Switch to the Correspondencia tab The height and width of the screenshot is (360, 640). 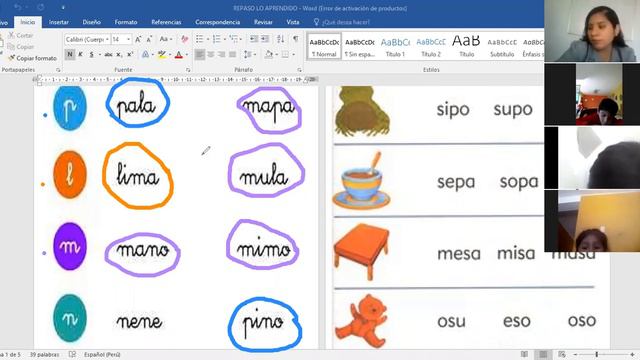pyautogui.click(x=218, y=22)
